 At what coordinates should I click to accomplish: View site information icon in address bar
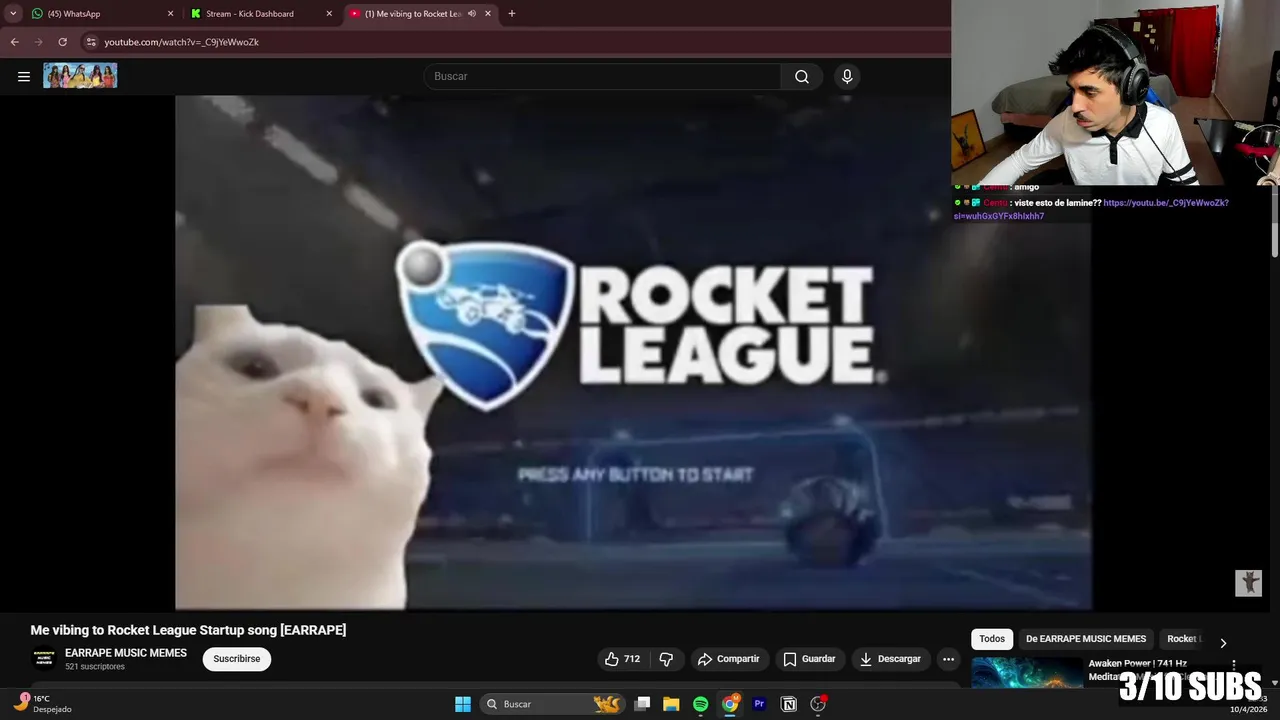point(91,42)
